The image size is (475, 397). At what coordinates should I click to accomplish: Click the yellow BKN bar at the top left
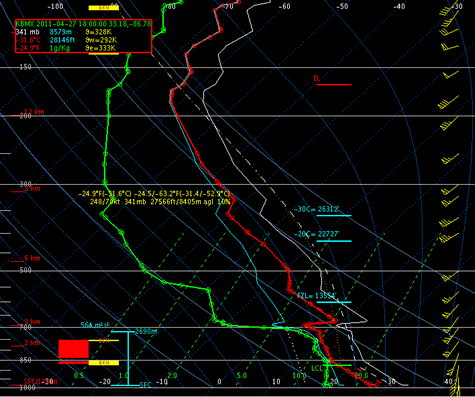[x=104, y=8]
